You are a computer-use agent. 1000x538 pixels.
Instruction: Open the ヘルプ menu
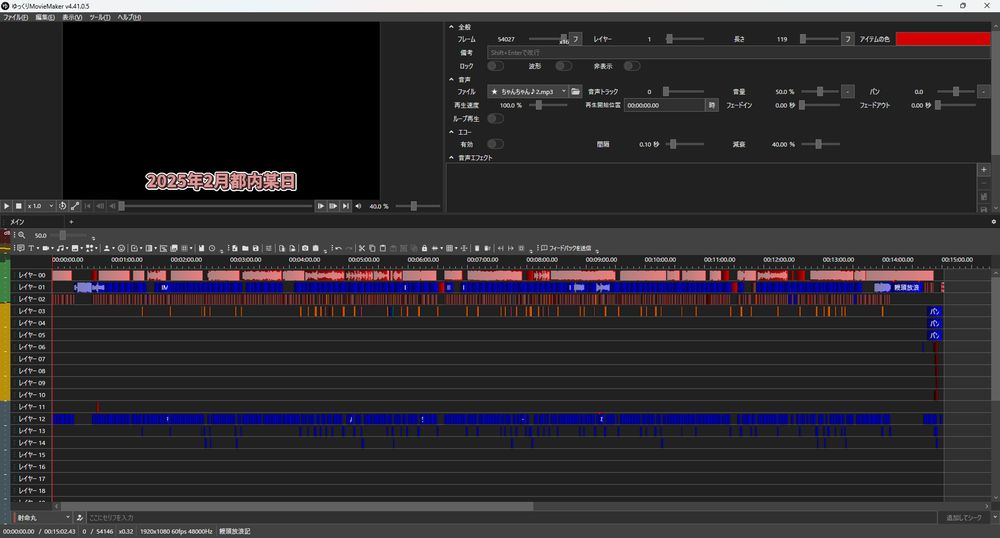pyautogui.click(x=129, y=17)
